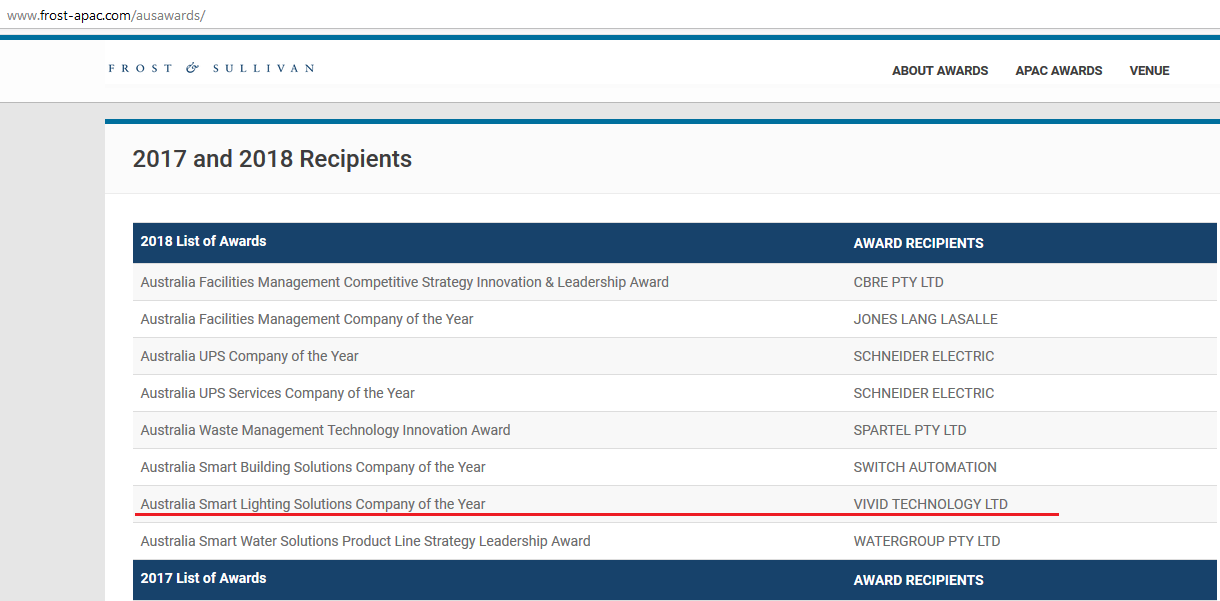This screenshot has height=601, width=1220.
Task: Select the WATERGROUP PTY LTD cell
Action: point(926,541)
